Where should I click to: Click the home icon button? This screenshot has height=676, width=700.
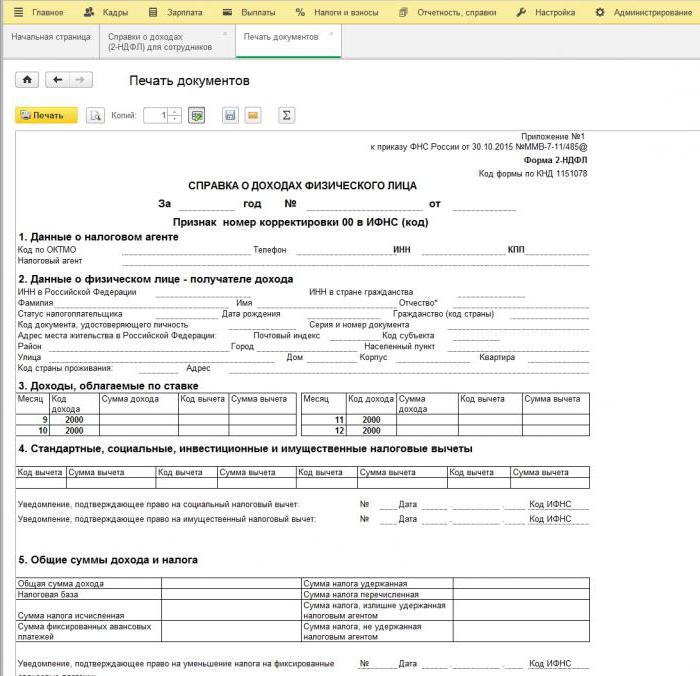click(x=27, y=80)
